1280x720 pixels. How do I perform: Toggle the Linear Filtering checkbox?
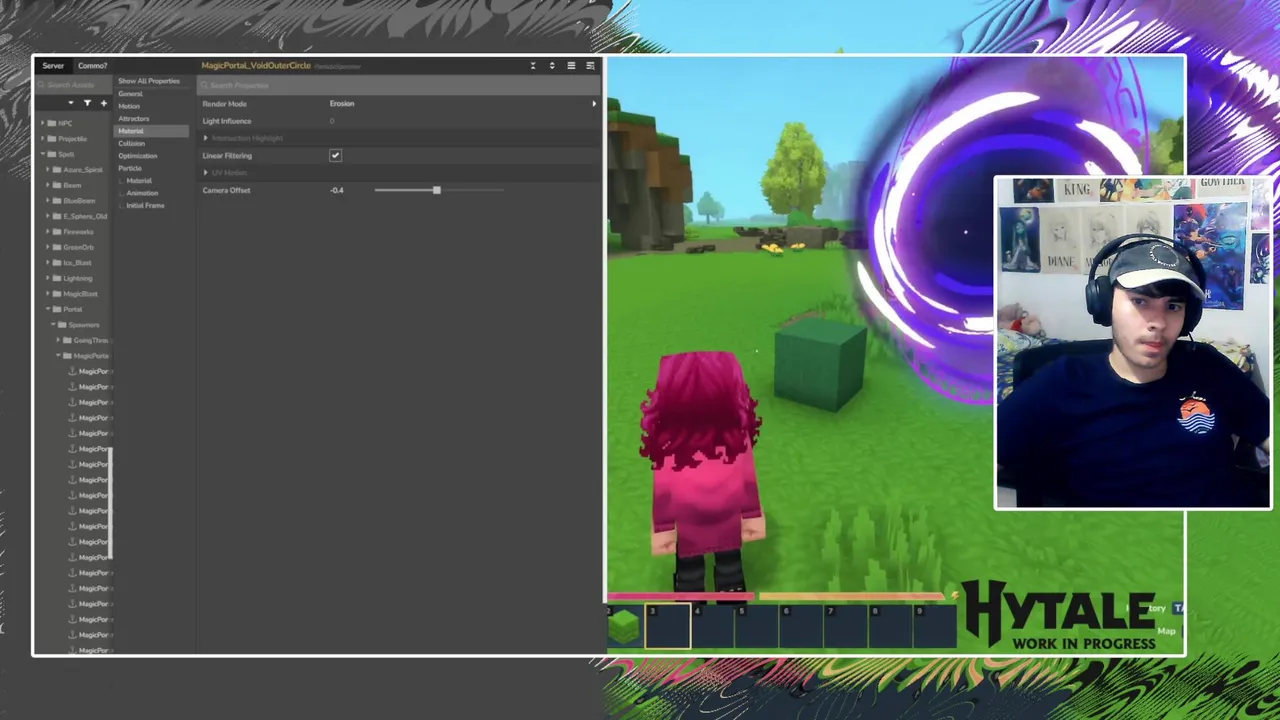click(335, 156)
